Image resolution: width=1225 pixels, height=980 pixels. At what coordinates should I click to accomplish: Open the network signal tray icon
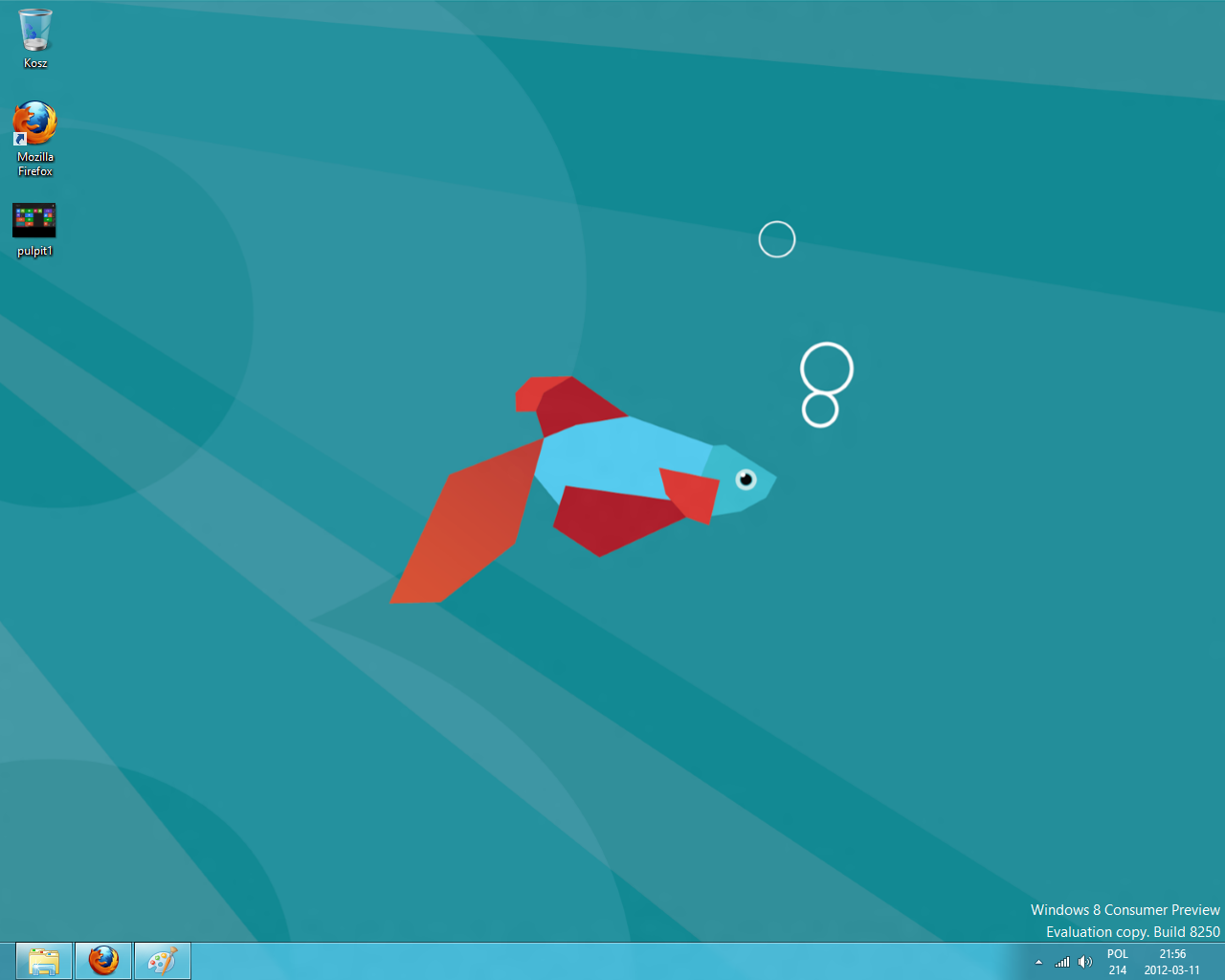tap(1062, 962)
